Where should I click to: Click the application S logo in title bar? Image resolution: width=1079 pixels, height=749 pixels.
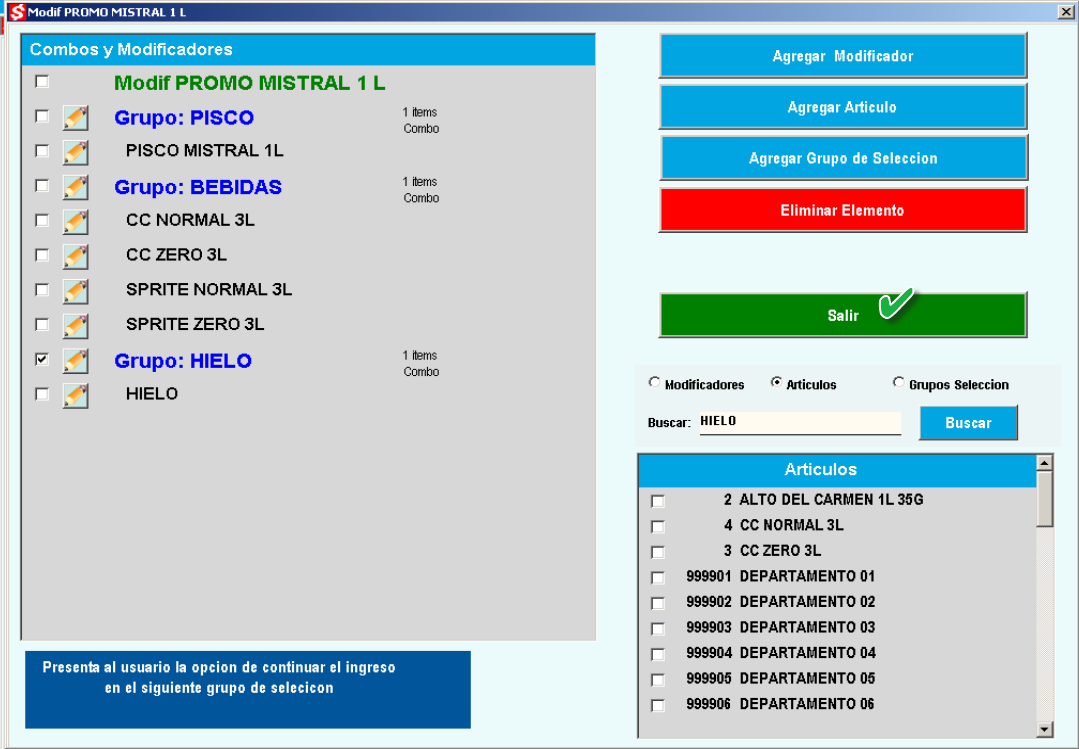pos(17,12)
